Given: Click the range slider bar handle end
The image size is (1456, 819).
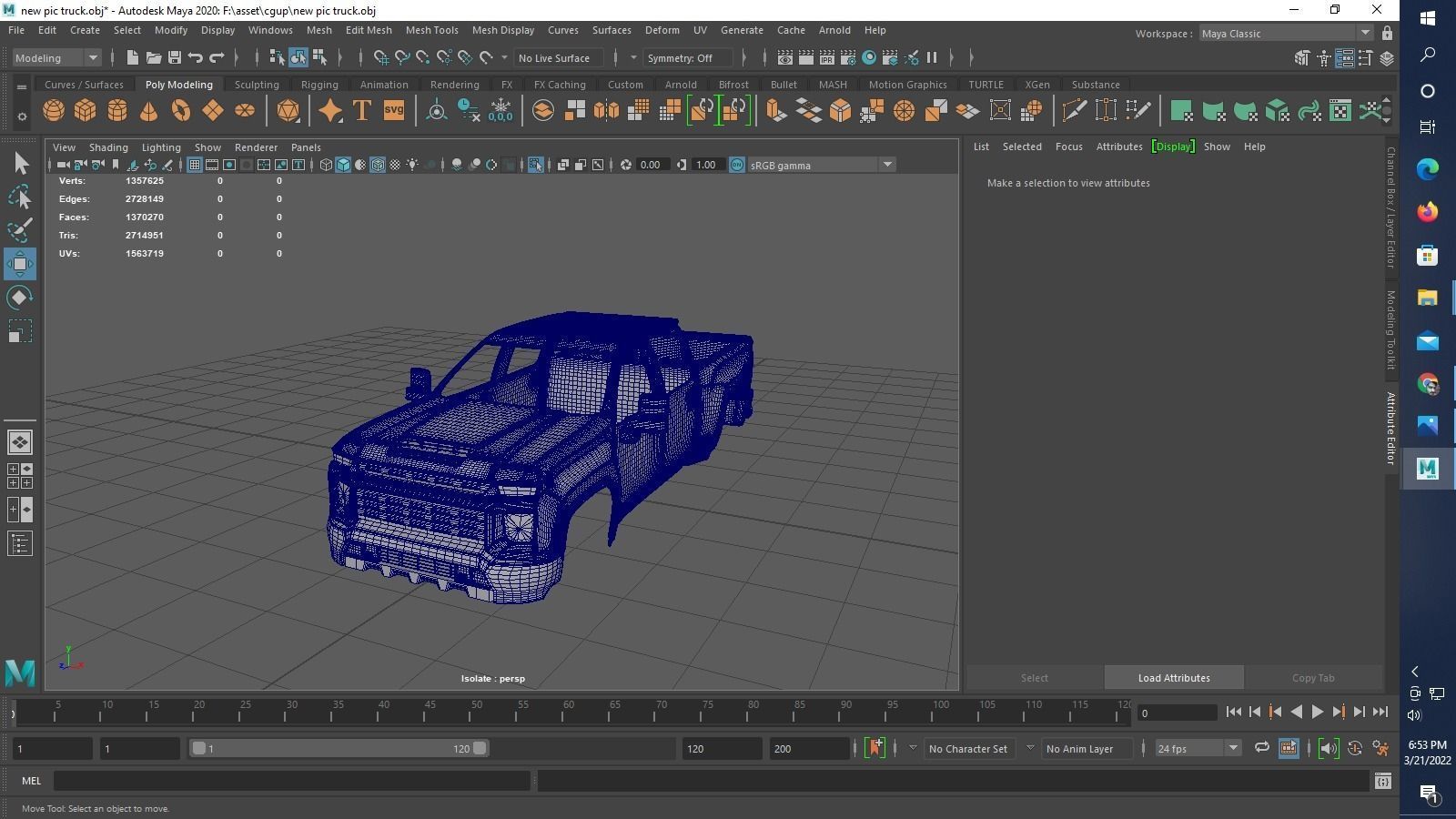Looking at the screenshot, I should point(480,748).
